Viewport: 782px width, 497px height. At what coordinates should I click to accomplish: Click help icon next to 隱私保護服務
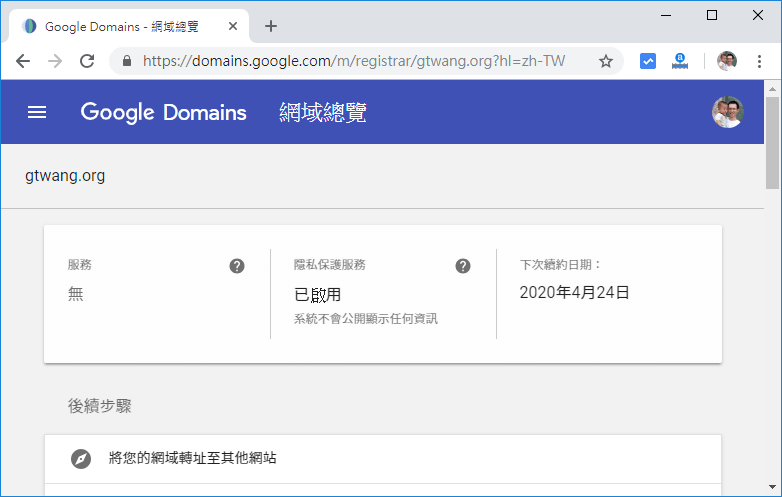coord(463,266)
